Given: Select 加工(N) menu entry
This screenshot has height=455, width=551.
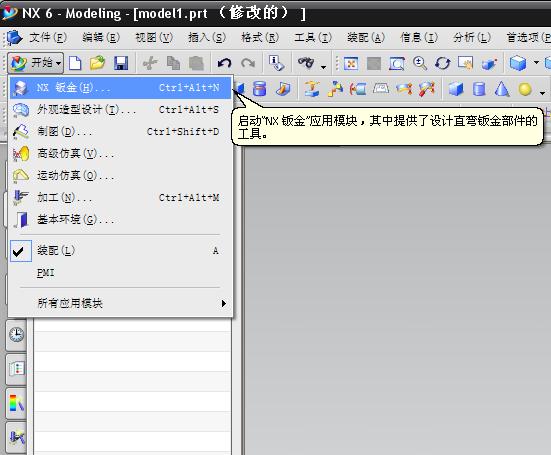Looking at the screenshot, I should 120,198.
